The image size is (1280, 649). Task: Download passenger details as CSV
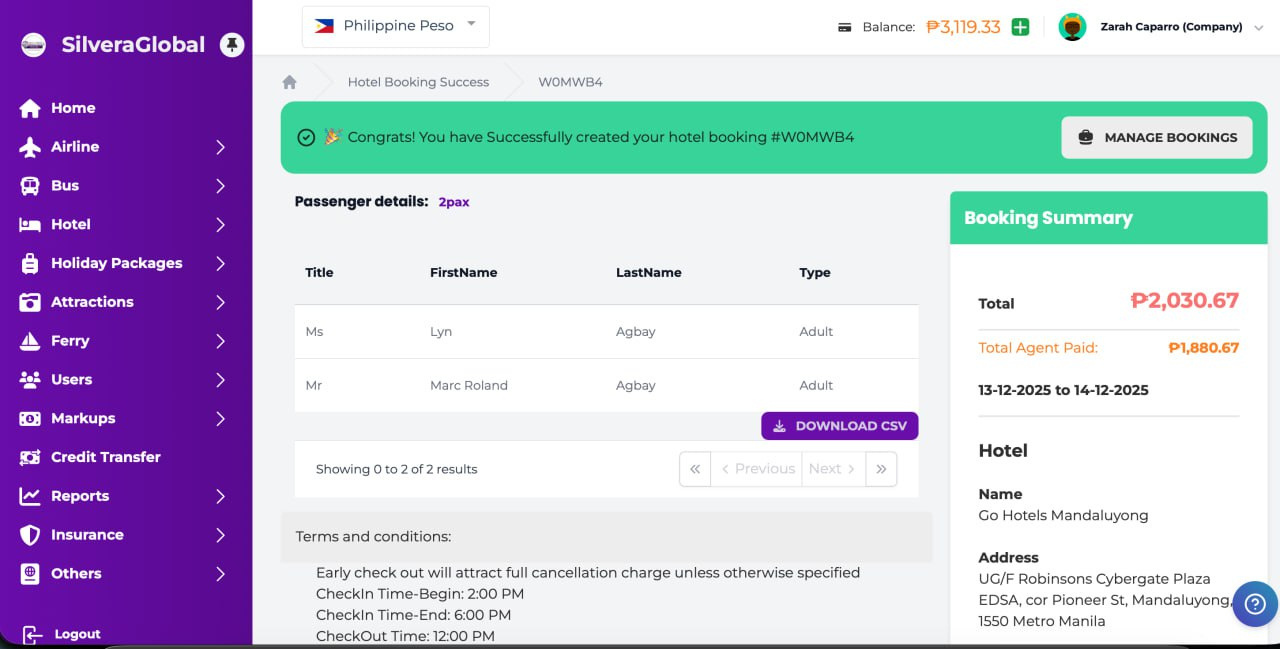pos(839,426)
